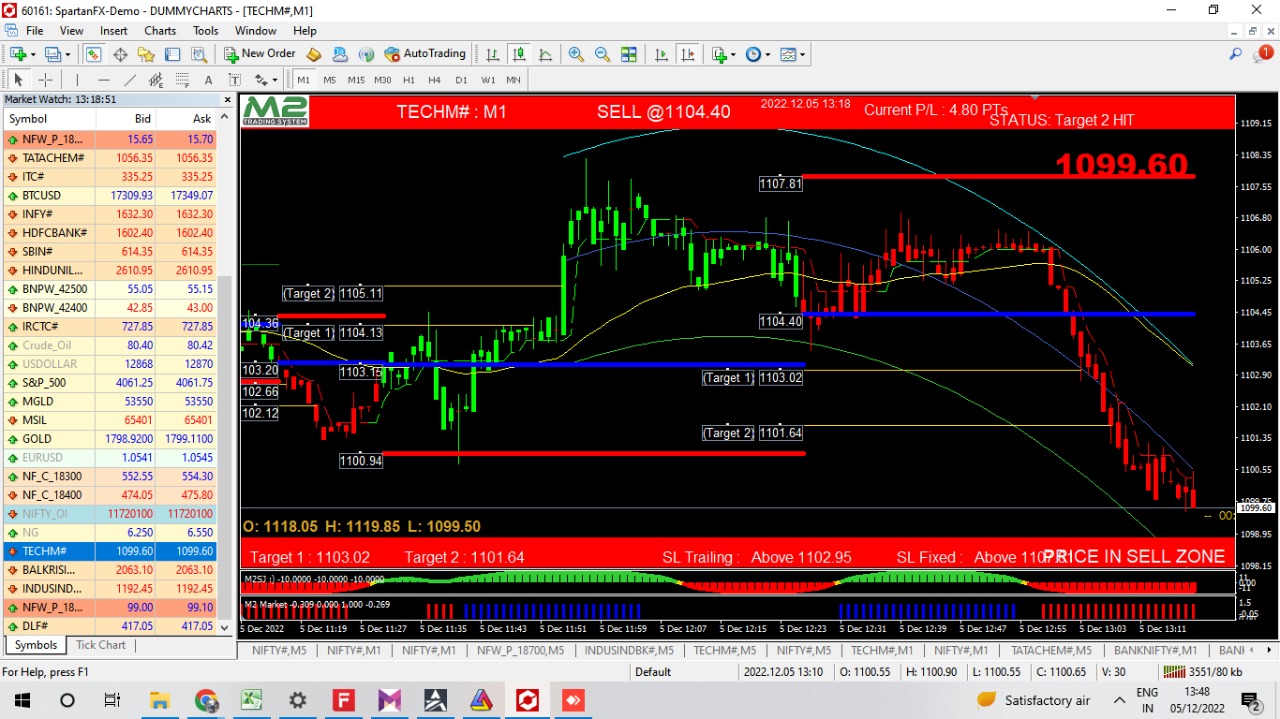Click the New Order button

click(260, 54)
